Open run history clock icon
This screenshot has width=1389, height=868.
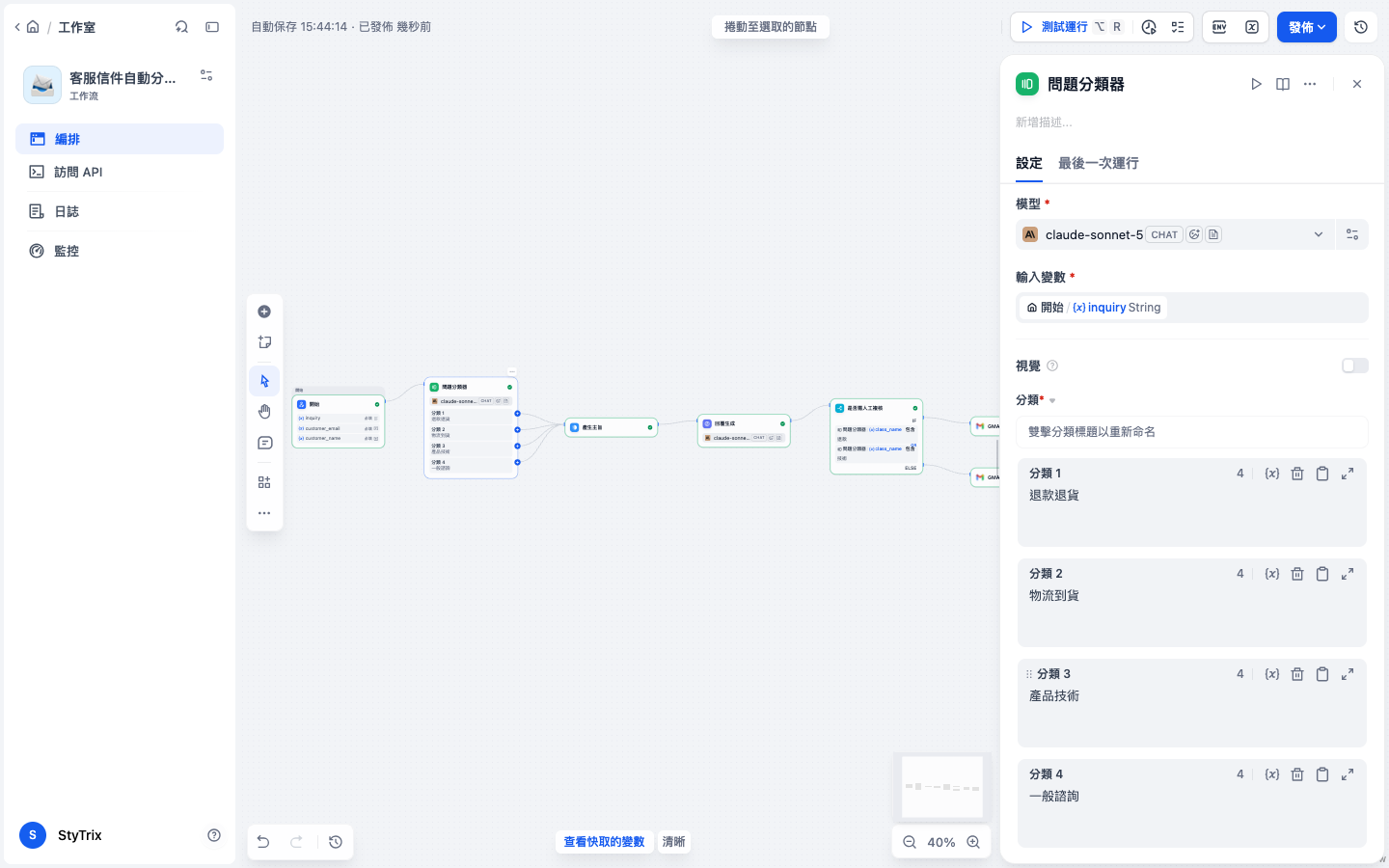pos(1149,27)
